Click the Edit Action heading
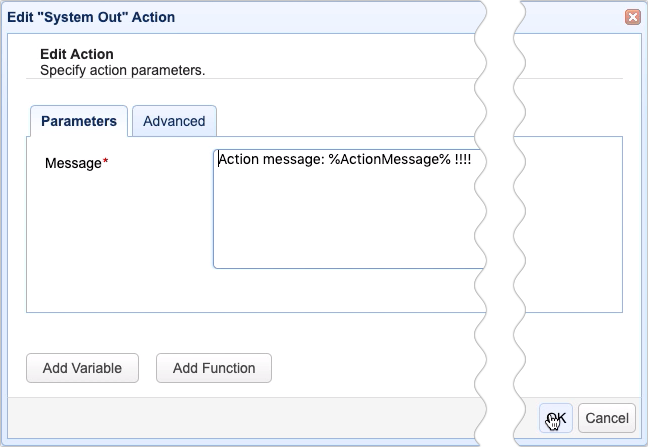 click(76, 54)
